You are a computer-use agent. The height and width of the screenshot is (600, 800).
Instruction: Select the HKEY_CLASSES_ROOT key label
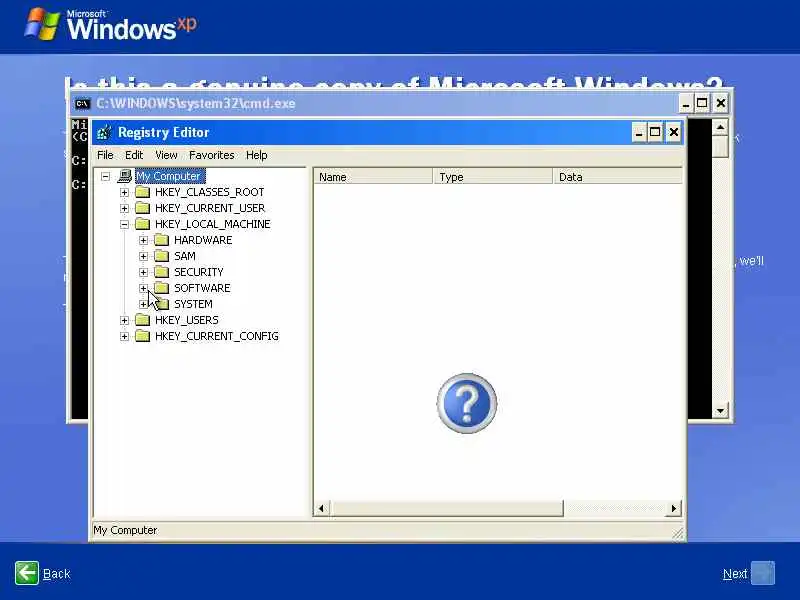(209, 192)
